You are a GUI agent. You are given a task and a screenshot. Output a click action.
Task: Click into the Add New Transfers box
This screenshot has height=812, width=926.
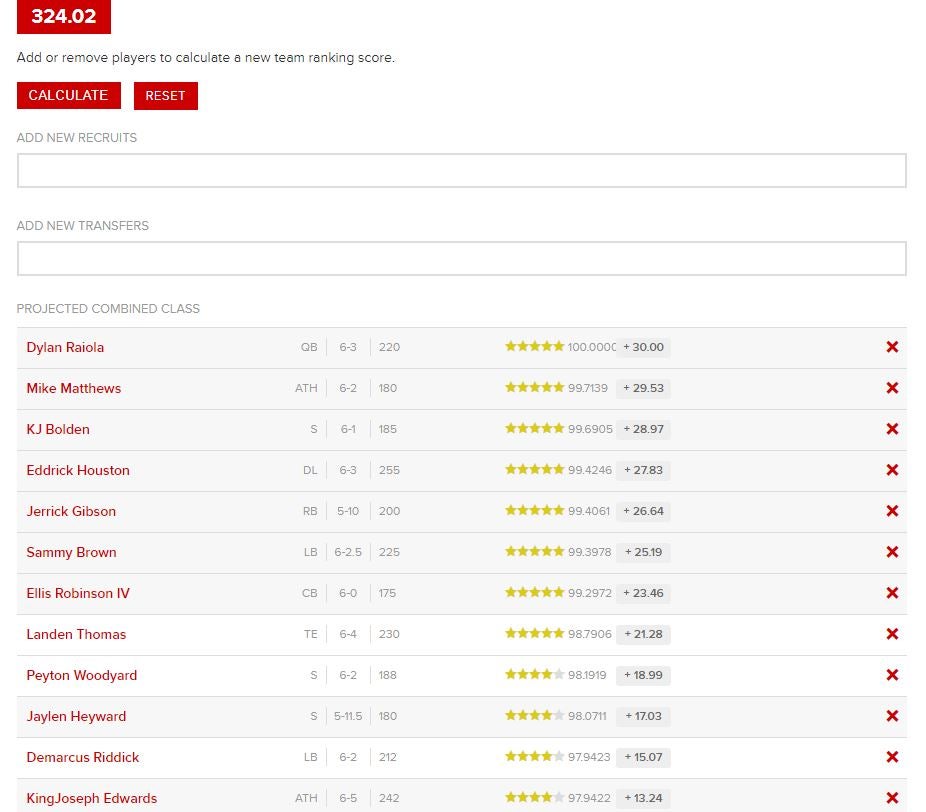pyautogui.click(x=461, y=259)
